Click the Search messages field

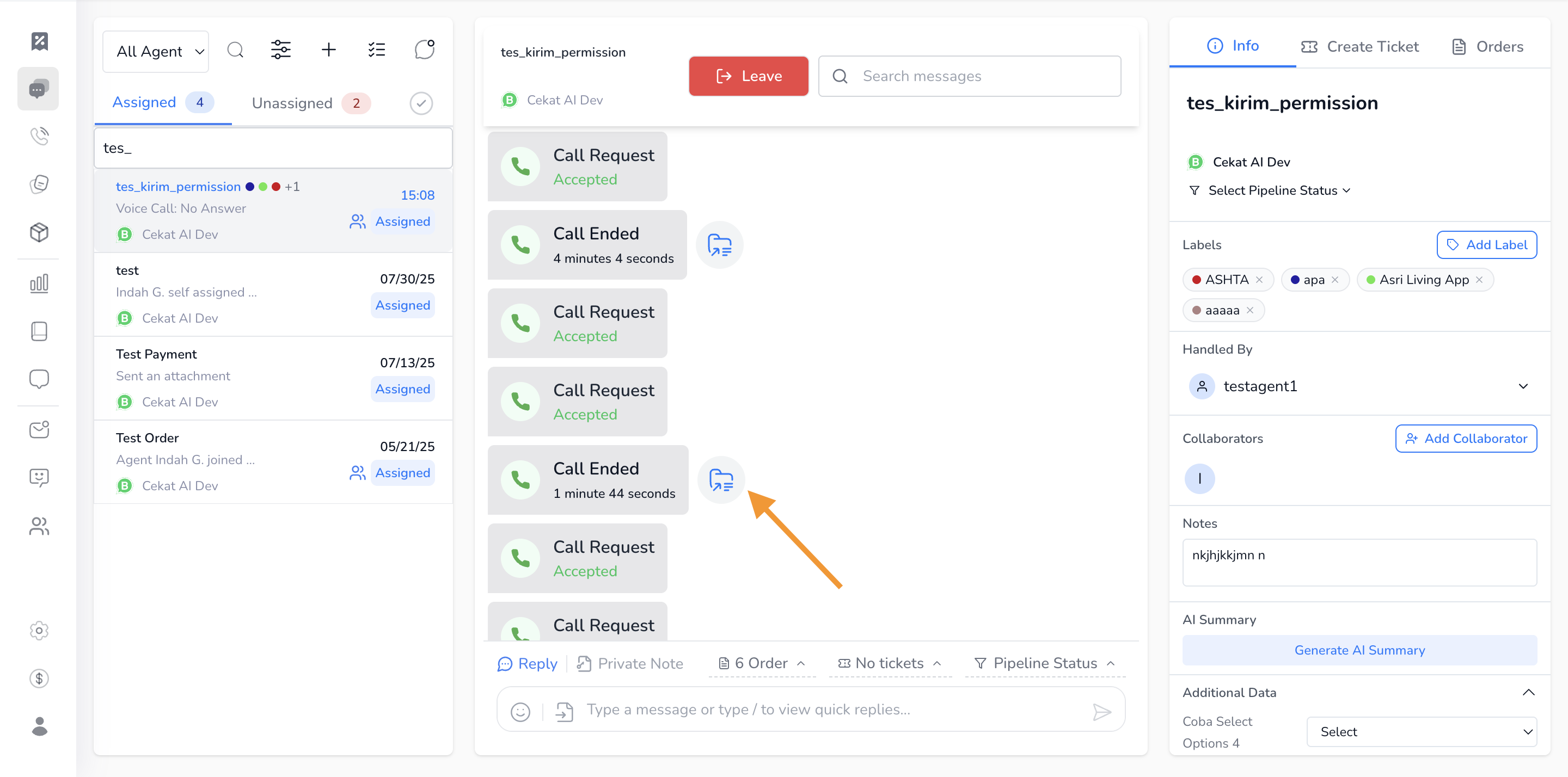point(969,76)
